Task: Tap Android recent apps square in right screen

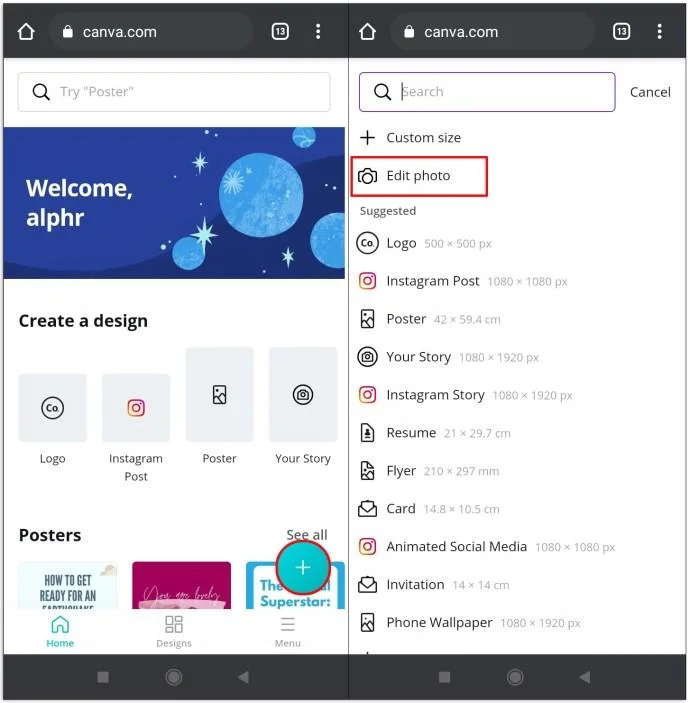Action: click(x=444, y=677)
